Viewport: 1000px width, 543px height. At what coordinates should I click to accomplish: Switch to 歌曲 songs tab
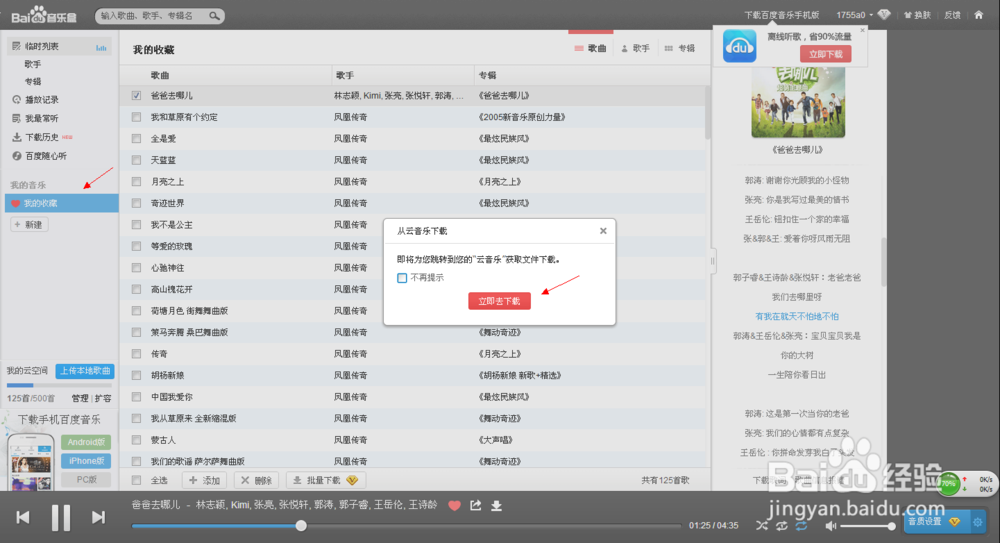pos(591,48)
